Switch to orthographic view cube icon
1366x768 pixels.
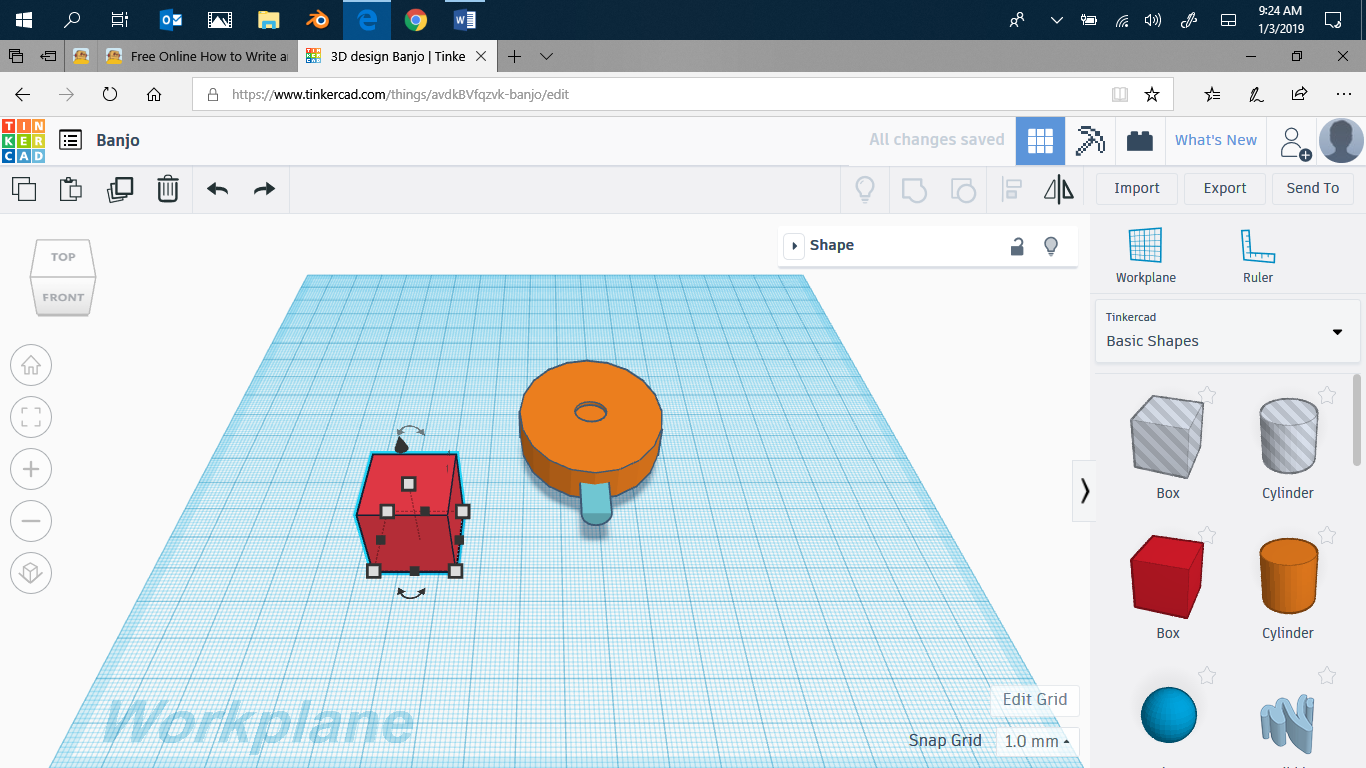[31, 573]
